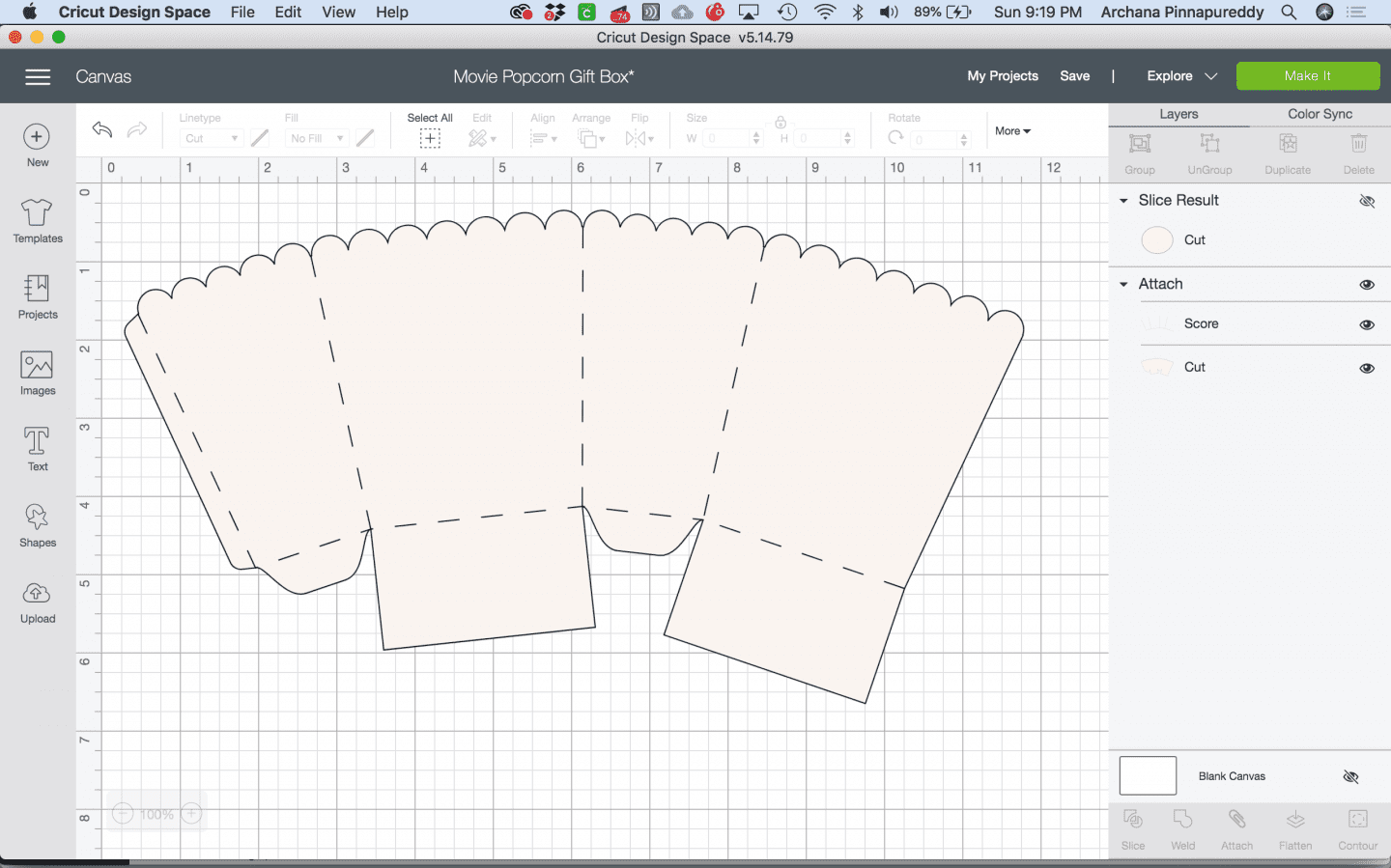Open Spotlight search in menu bar

coord(1289,12)
